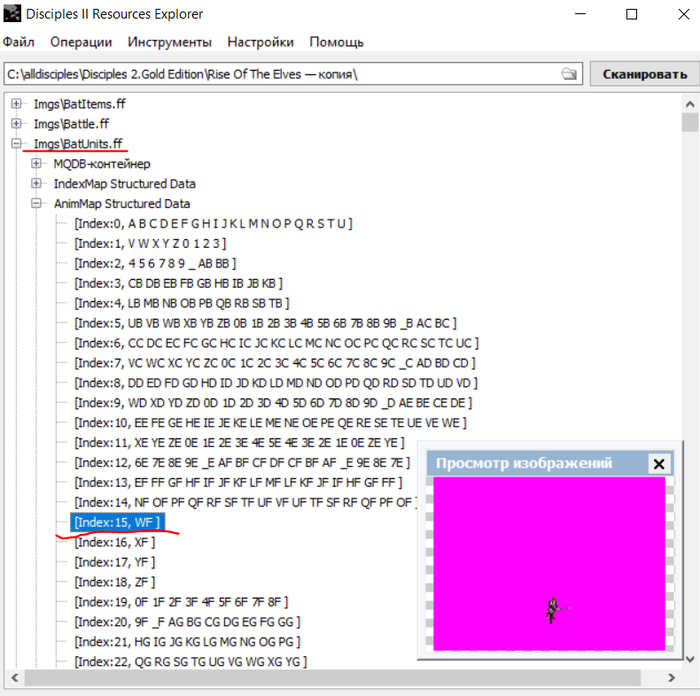Collapse AnimMap Structured Data node
Image resolution: width=700 pixels, height=696 pixels.
37,204
